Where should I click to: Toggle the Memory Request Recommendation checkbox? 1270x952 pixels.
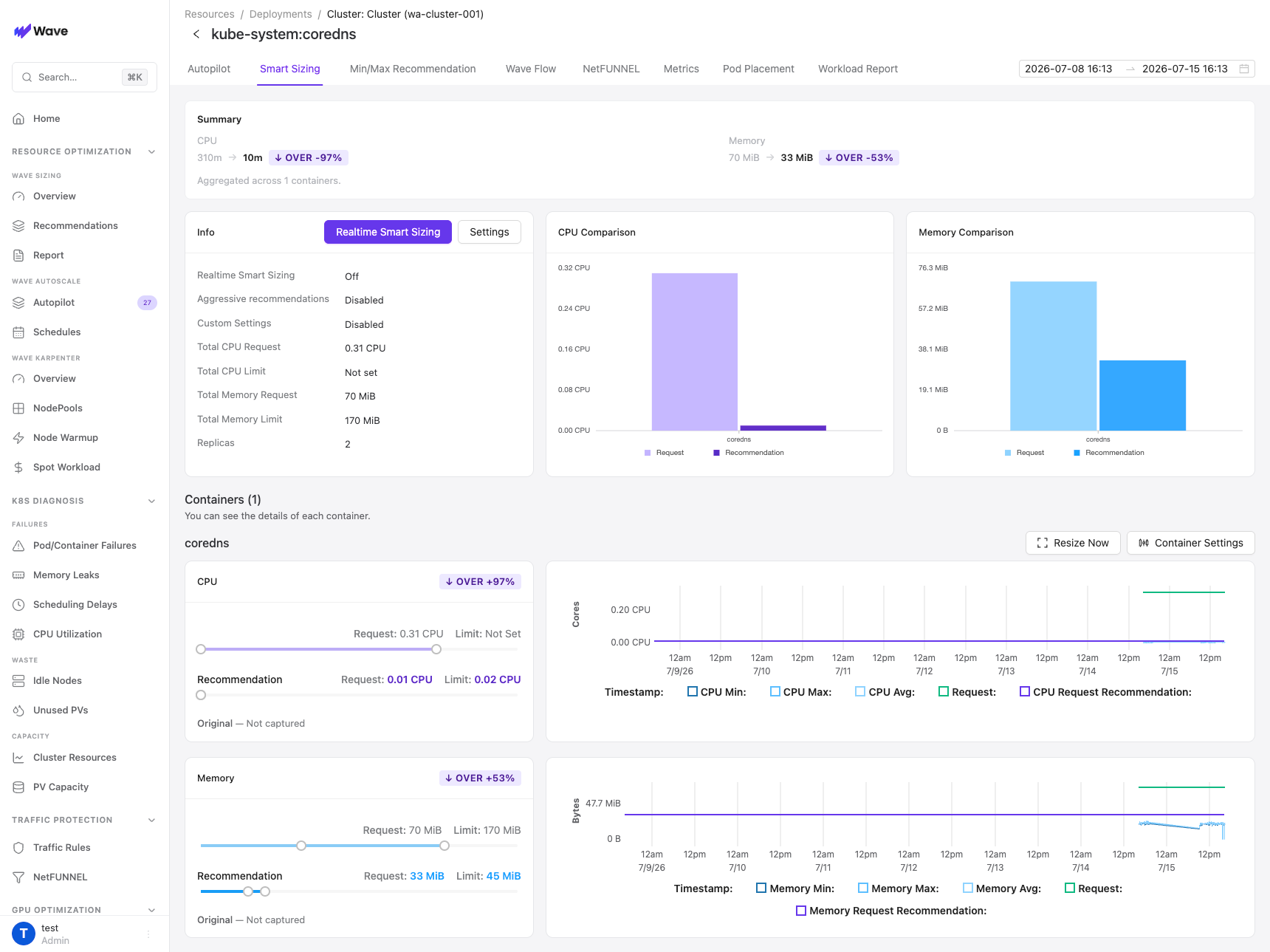[801, 911]
